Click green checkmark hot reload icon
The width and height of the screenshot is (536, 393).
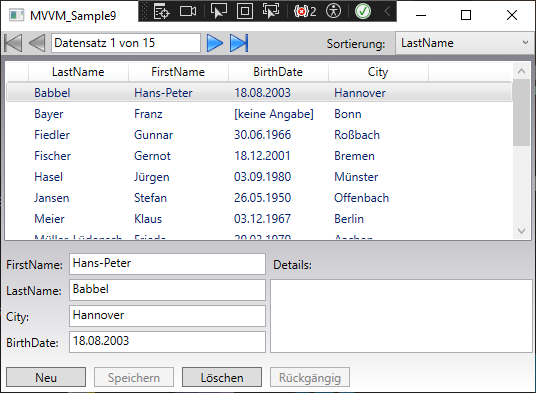click(x=363, y=11)
